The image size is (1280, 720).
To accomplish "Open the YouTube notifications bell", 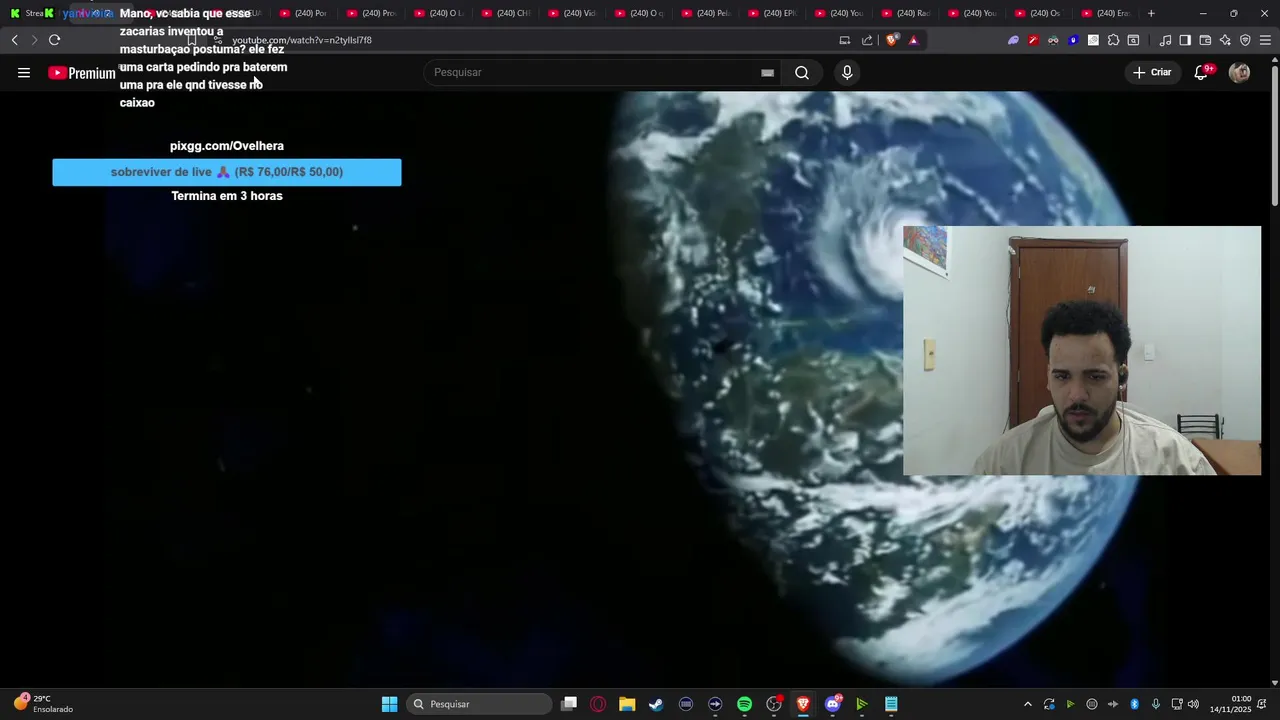I will pos(1201,73).
